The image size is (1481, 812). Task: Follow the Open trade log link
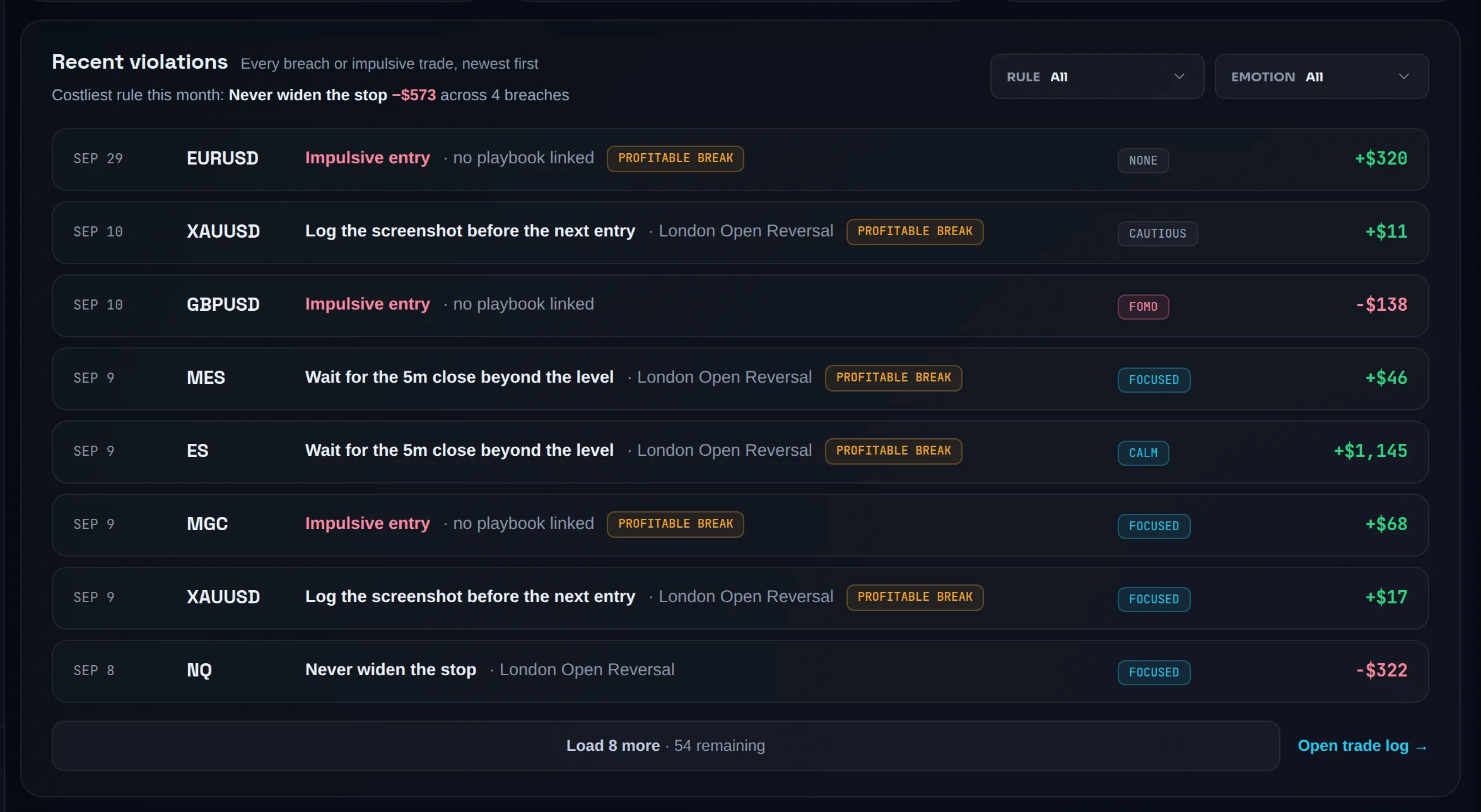pyautogui.click(x=1362, y=746)
